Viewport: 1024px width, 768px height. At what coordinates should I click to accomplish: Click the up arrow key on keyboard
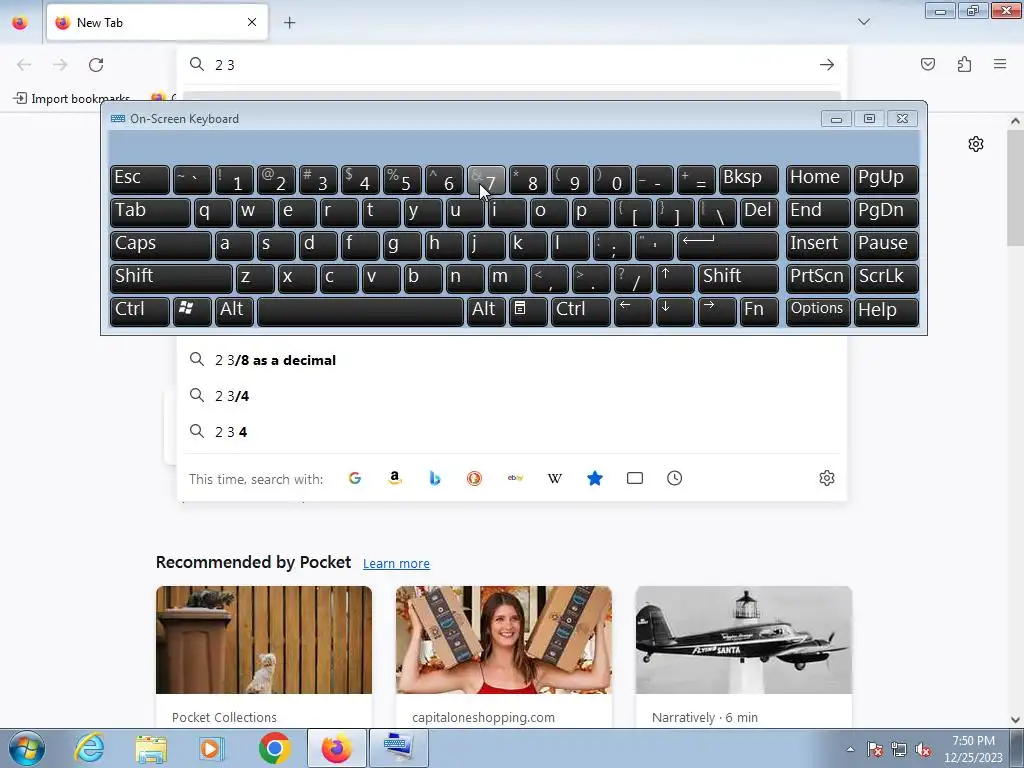click(674, 278)
